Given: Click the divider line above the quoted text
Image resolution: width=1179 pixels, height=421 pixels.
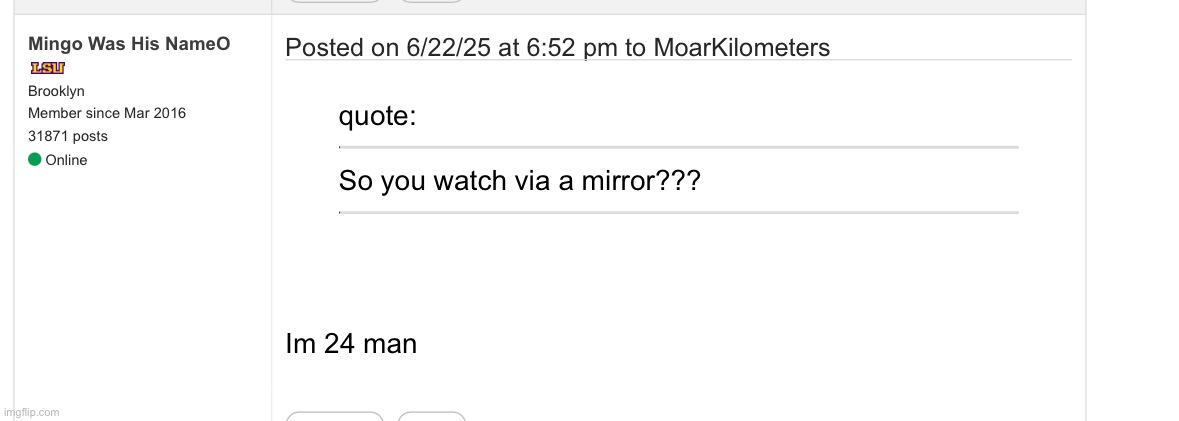Looking at the screenshot, I should click(x=678, y=147).
